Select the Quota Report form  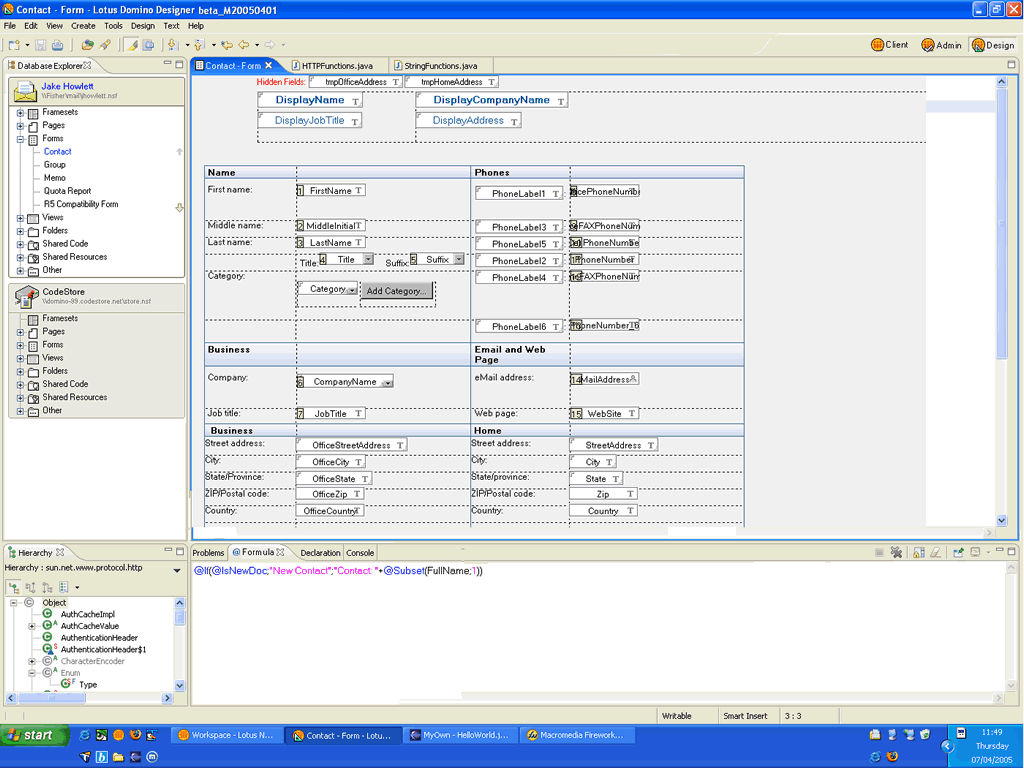click(67, 191)
